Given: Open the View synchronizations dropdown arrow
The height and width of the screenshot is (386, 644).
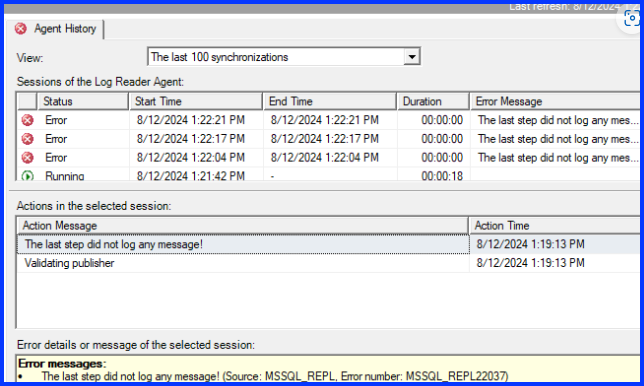Looking at the screenshot, I should pos(412,57).
